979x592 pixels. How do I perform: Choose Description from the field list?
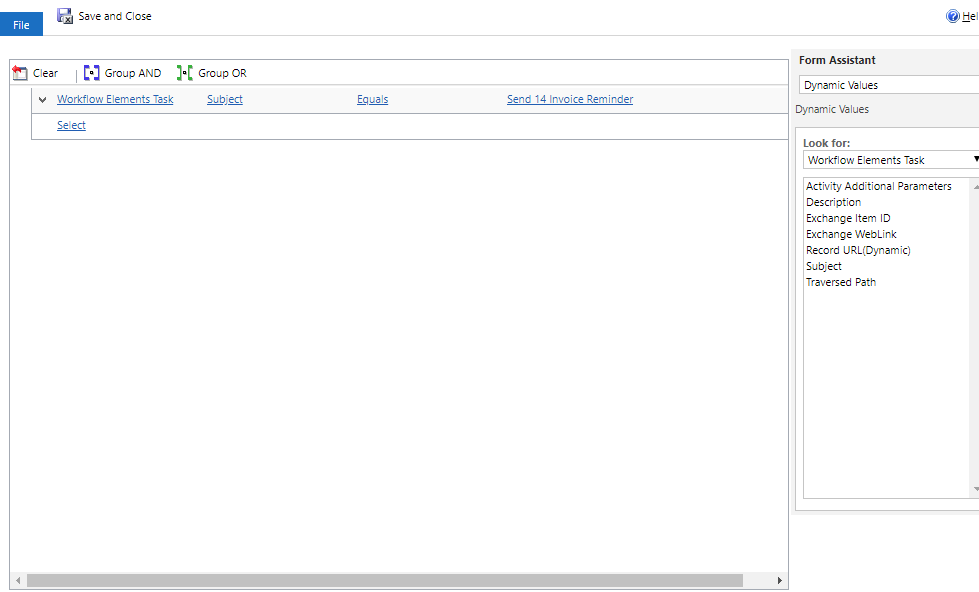point(833,202)
